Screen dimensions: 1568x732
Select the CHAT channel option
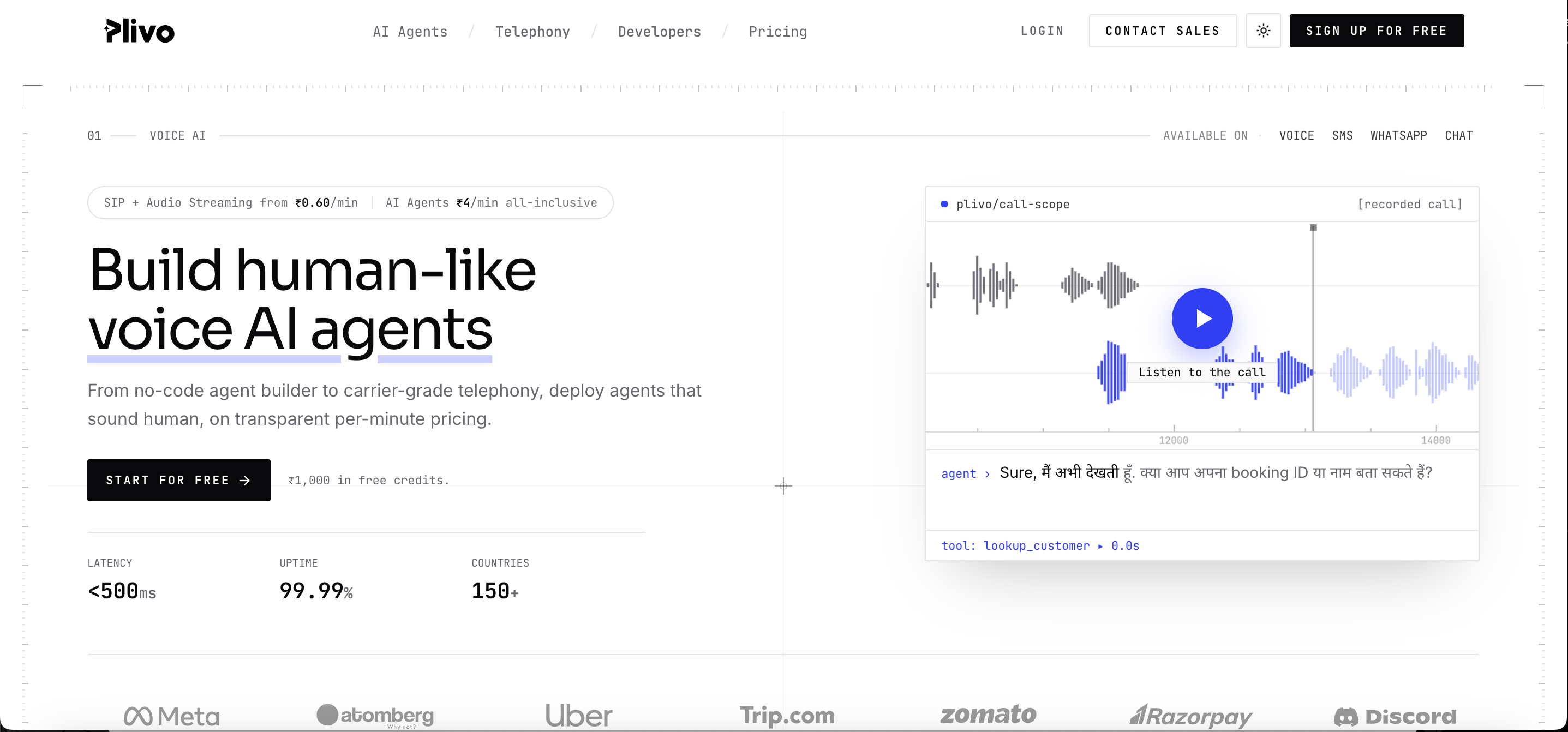[x=1458, y=135]
